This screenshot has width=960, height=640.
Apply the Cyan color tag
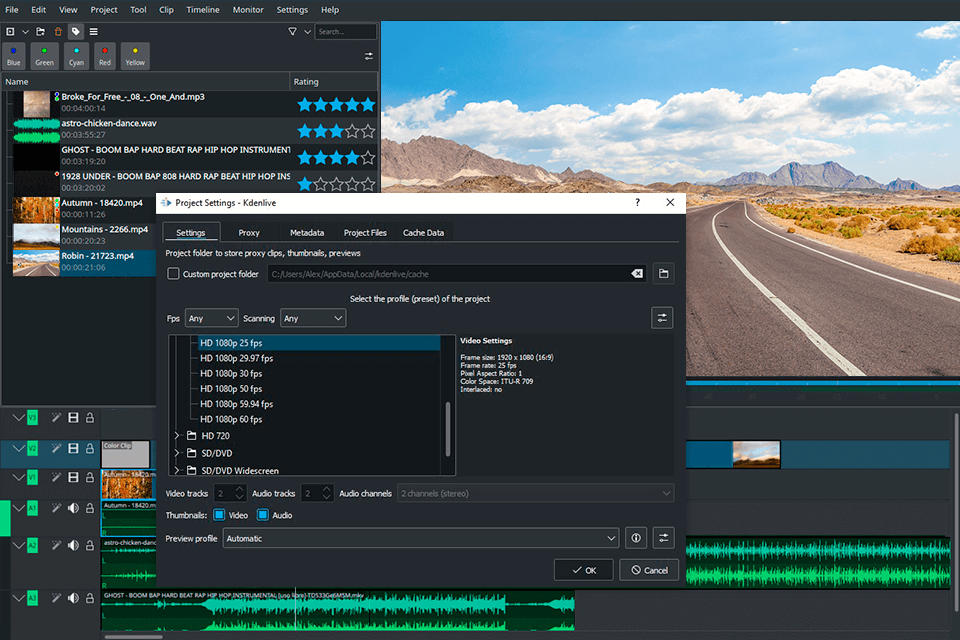[77, 56]
